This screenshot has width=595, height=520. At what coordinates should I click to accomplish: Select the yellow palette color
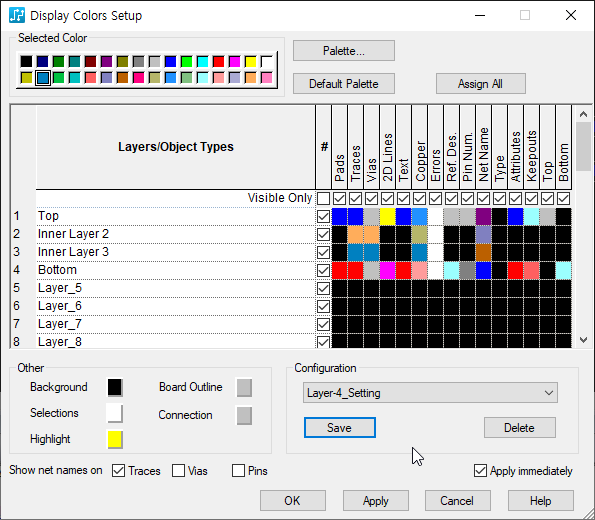pos(250,61)
